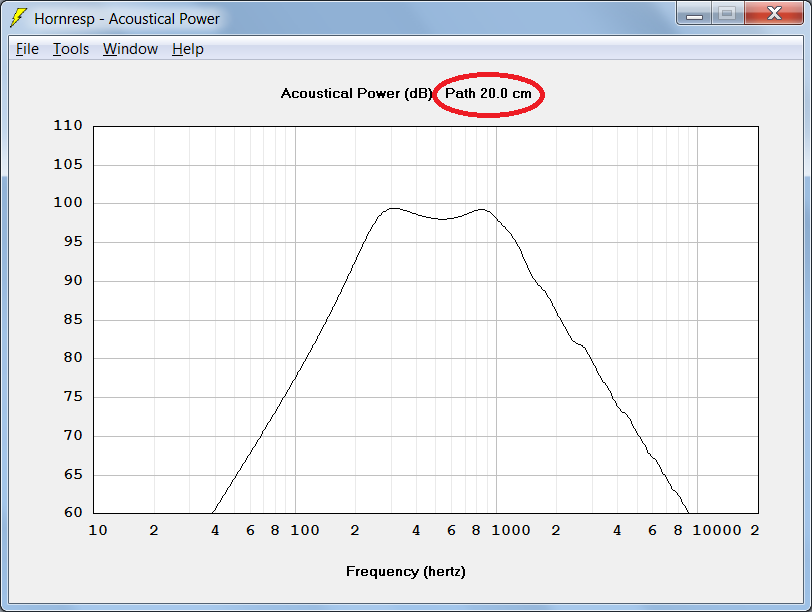Viewport: 812px width, 612px height.
Task: Click the 10 frequency axis label
Action: pyautogui.click(x=98, y=530)
